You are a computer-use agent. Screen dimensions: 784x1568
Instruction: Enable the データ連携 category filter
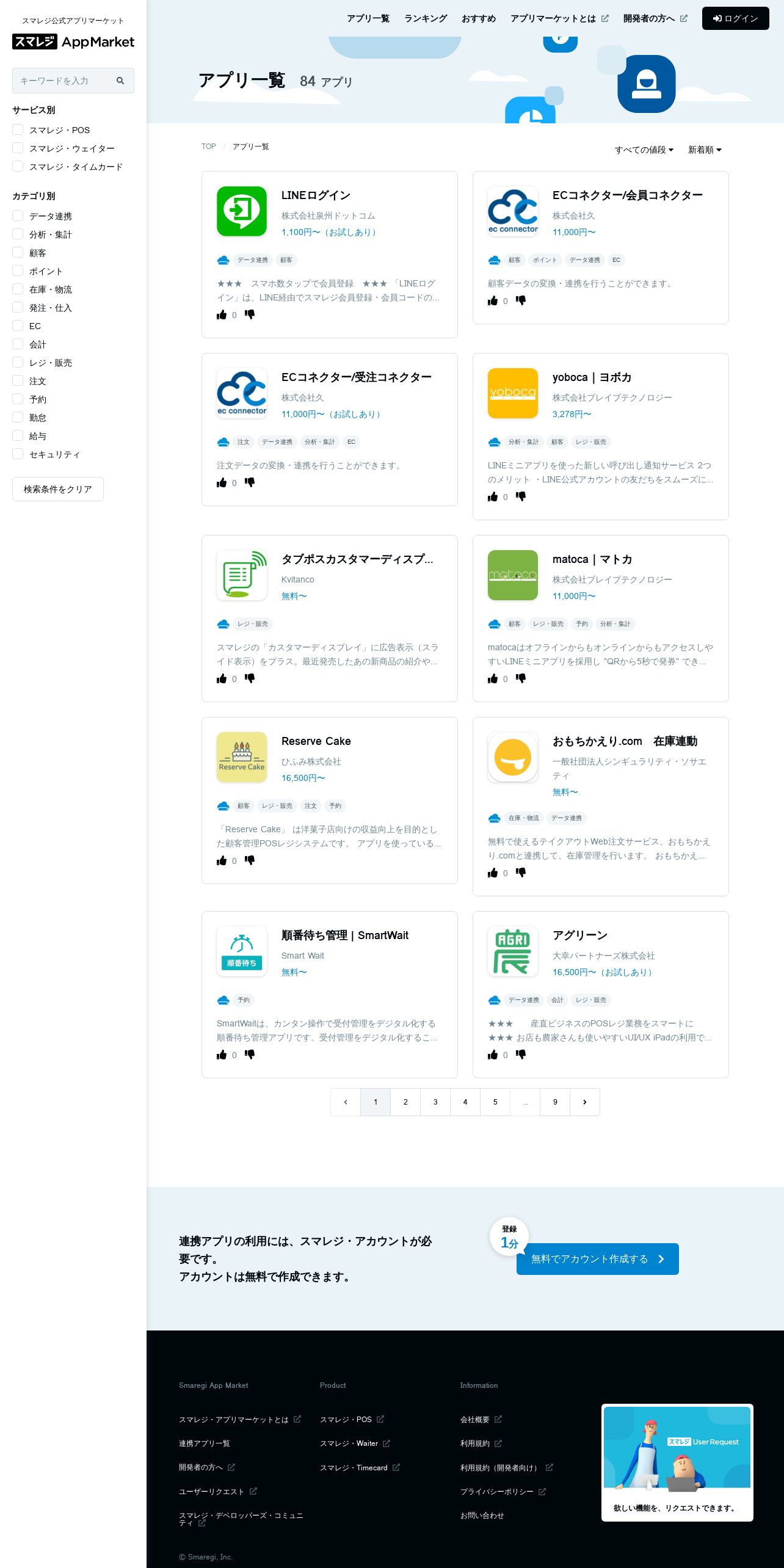pos(18,216)
